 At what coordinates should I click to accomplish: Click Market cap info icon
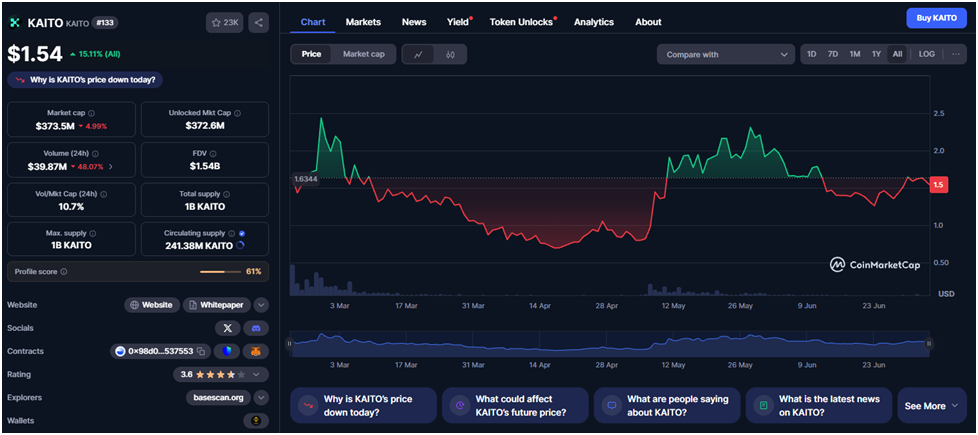point(92,114)
